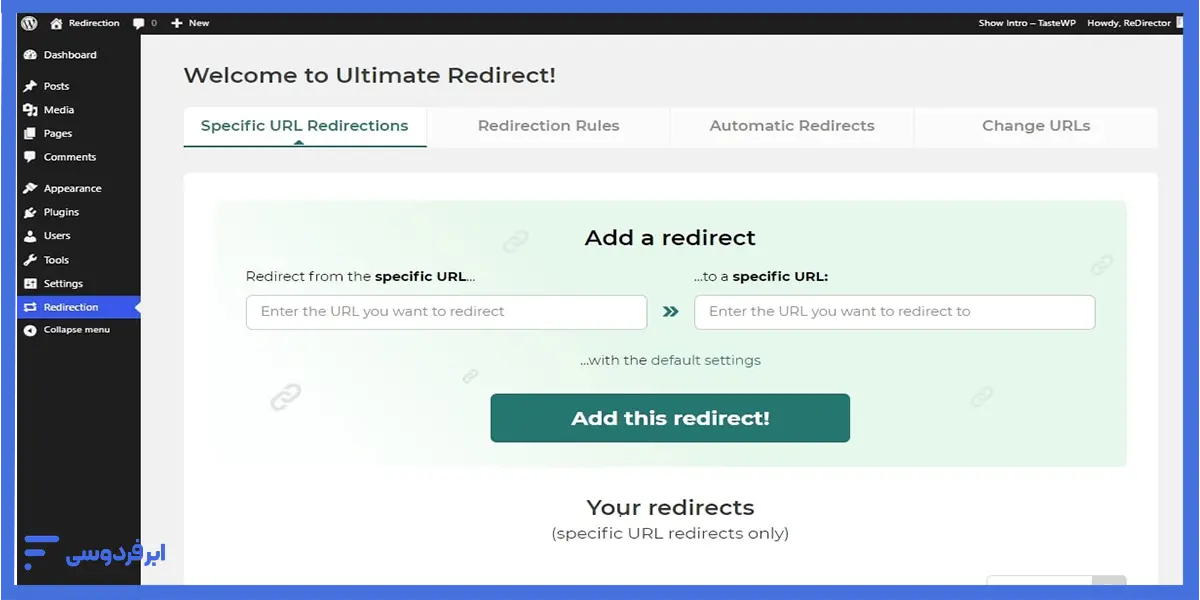Click the Comments icon in sidebar
This screenshot has width=1200, height=600.
[30, 157]
